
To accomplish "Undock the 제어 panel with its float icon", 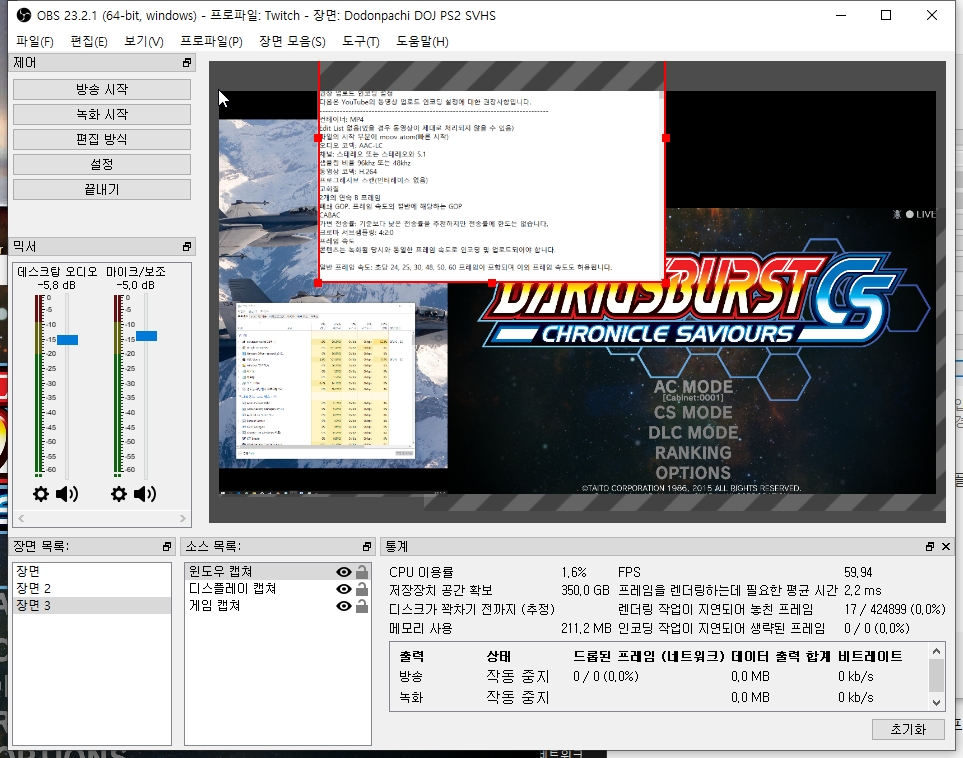I will click(187, 63).
